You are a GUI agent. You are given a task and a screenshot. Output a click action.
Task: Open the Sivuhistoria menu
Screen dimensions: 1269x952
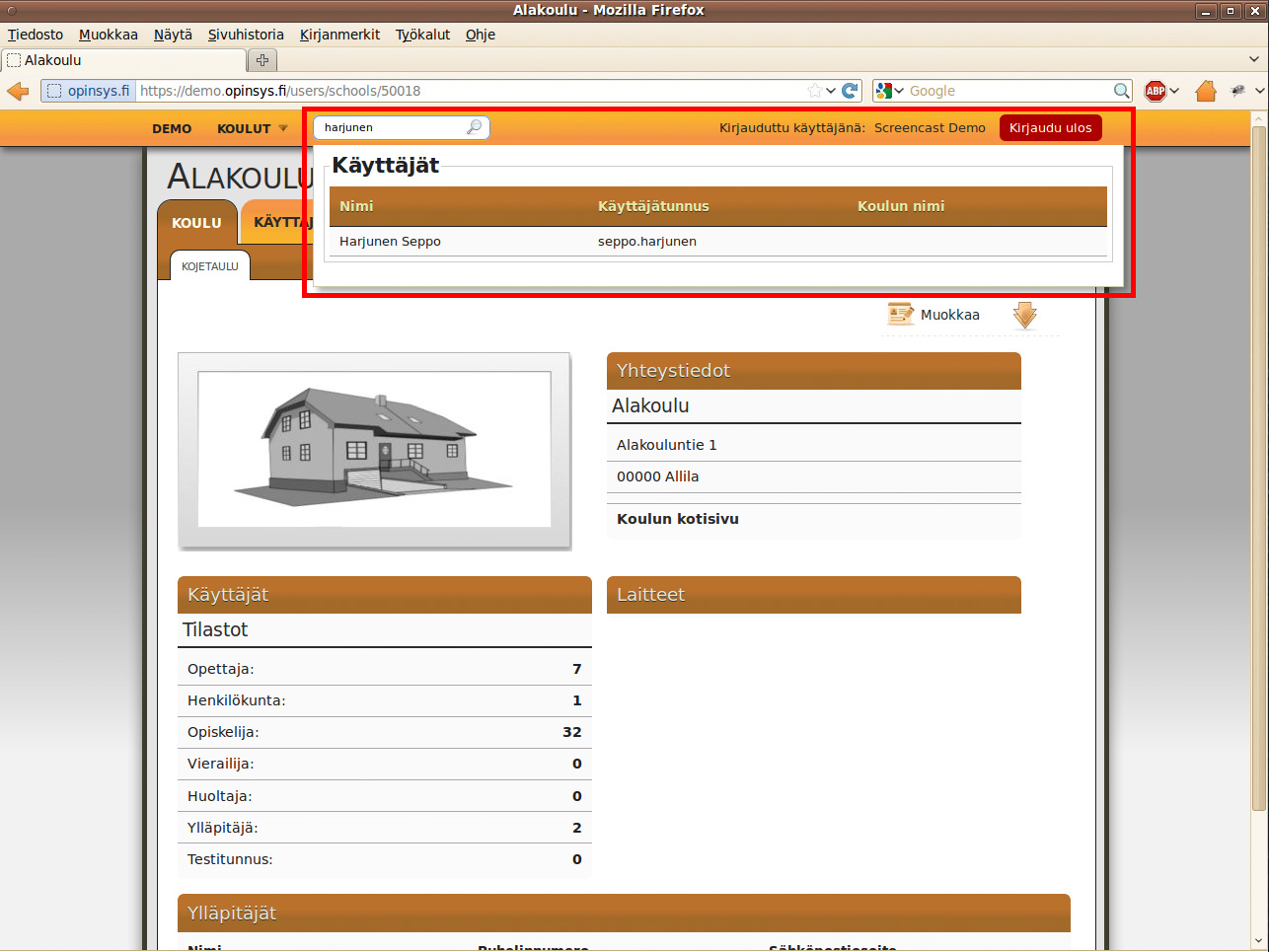click(x=246, y=35)
